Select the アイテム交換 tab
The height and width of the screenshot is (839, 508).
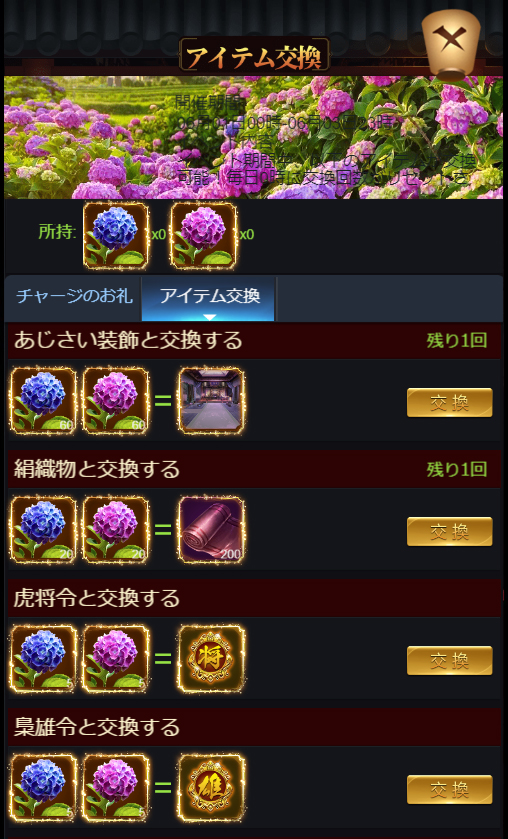point(209,298)
